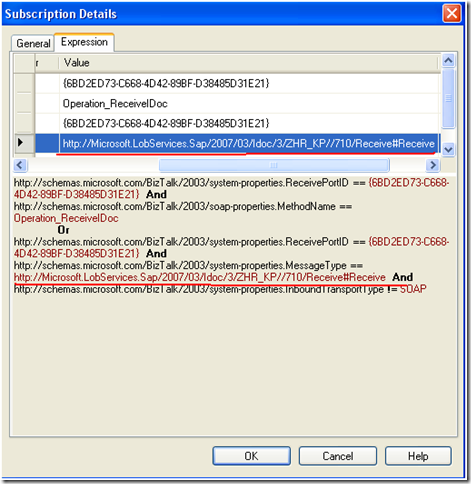Select the Expression tab
The image size is (471, 484).
tap(84, 42)
